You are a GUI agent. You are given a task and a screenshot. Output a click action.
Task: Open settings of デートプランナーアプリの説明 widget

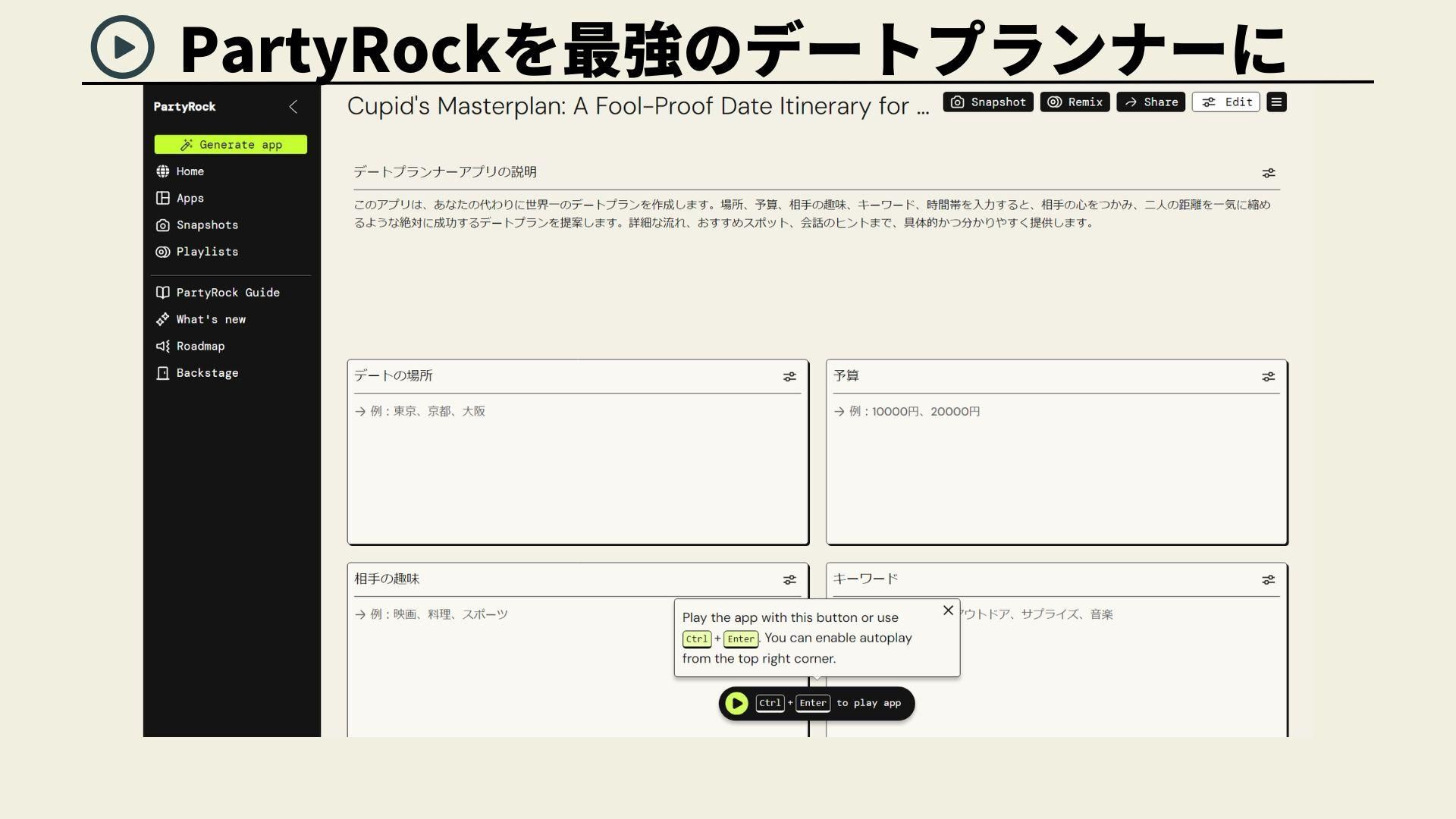point(1269,174)
